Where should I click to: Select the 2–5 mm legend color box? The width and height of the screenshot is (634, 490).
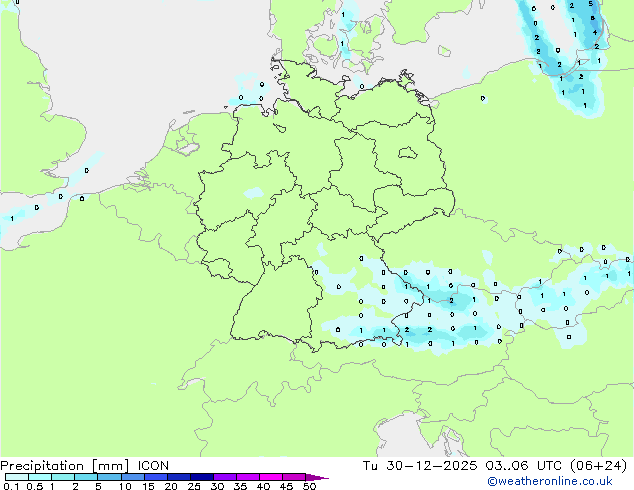click(86, 477)
